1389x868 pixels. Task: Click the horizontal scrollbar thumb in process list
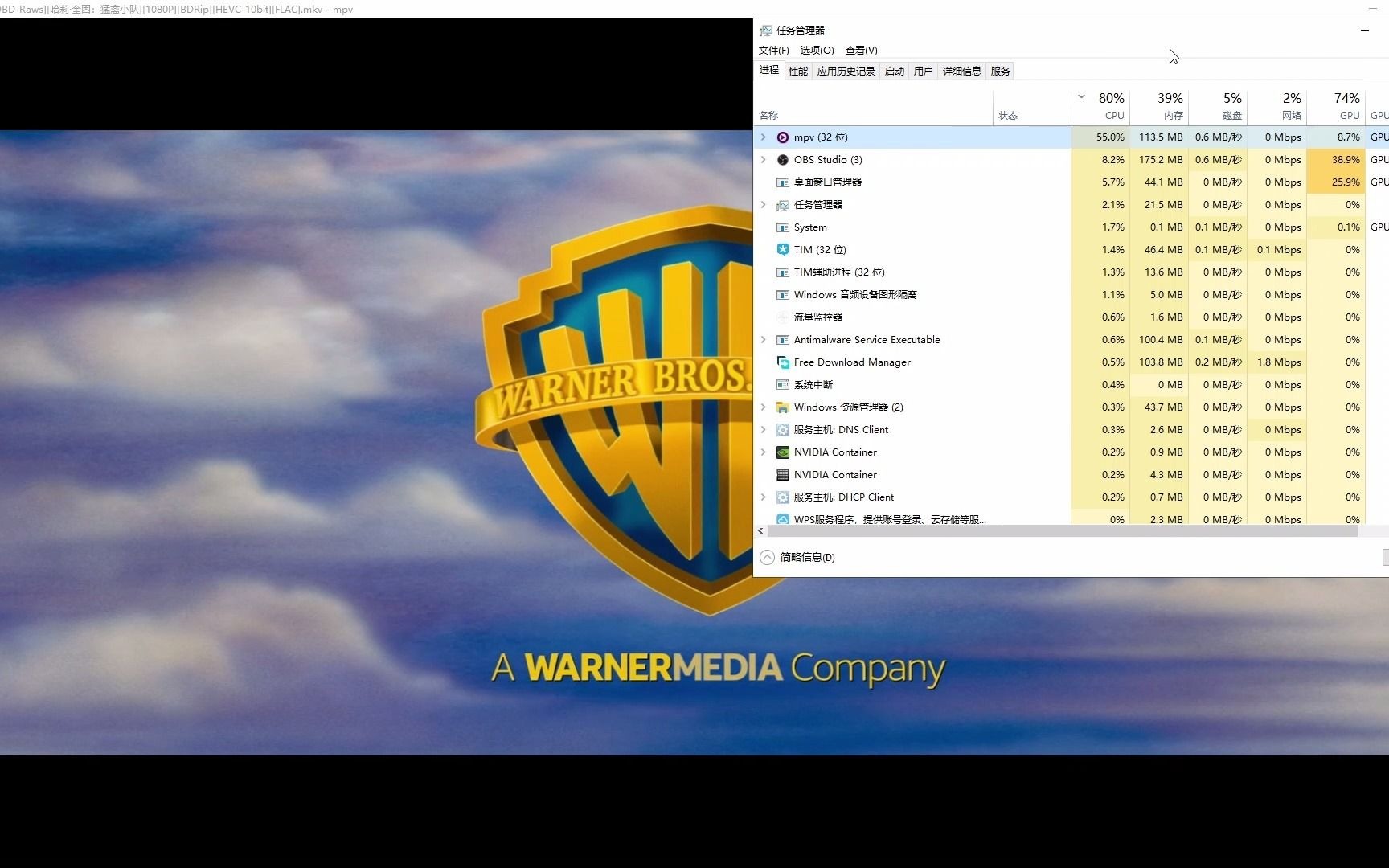pyautogui.click(x=1063, y=531)
